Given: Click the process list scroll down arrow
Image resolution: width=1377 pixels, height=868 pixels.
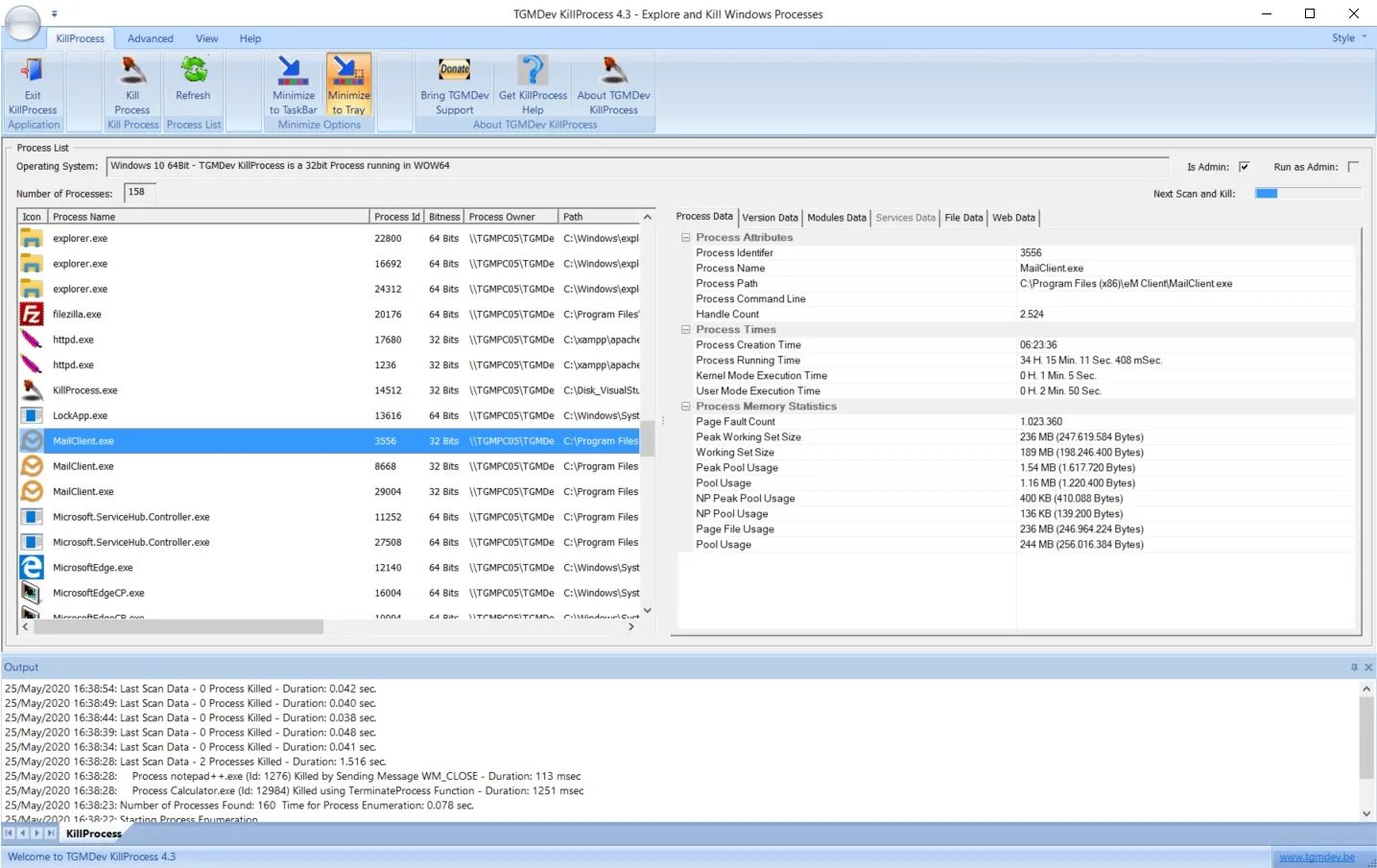Looking at the screenshot, I should 648,610.
